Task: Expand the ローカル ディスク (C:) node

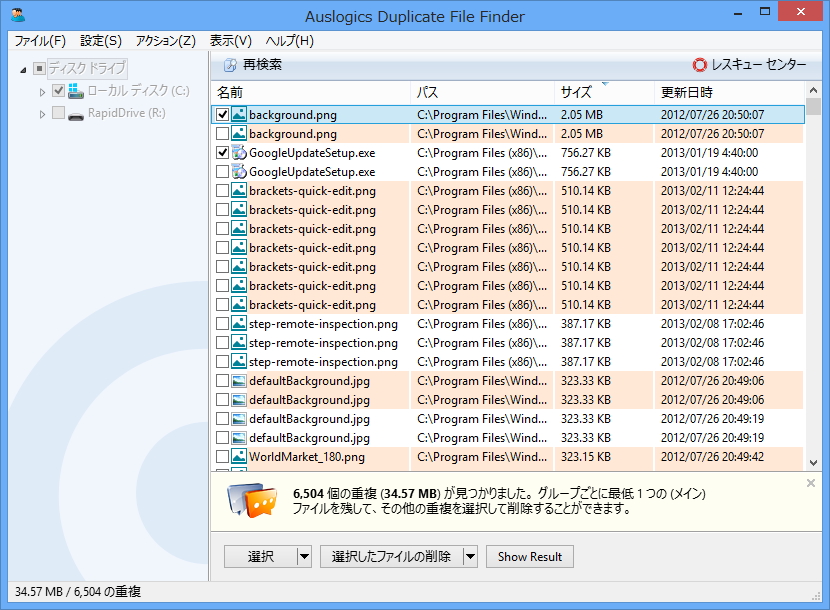Action: tap(42, 92)
